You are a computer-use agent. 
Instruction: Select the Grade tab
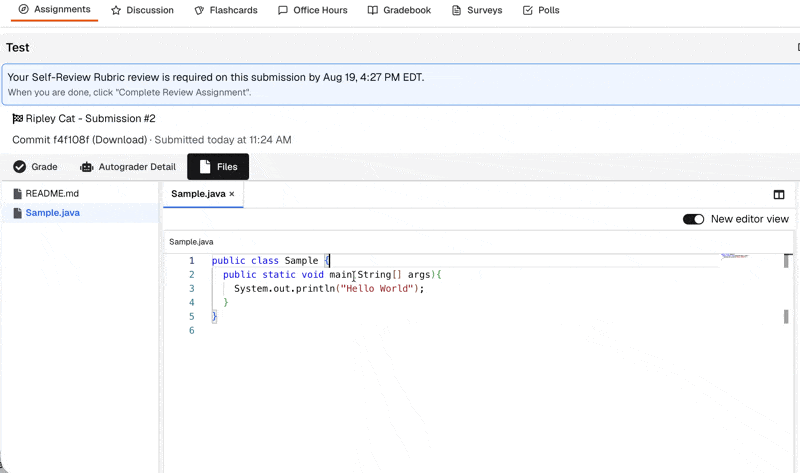(x=35, y=167)
